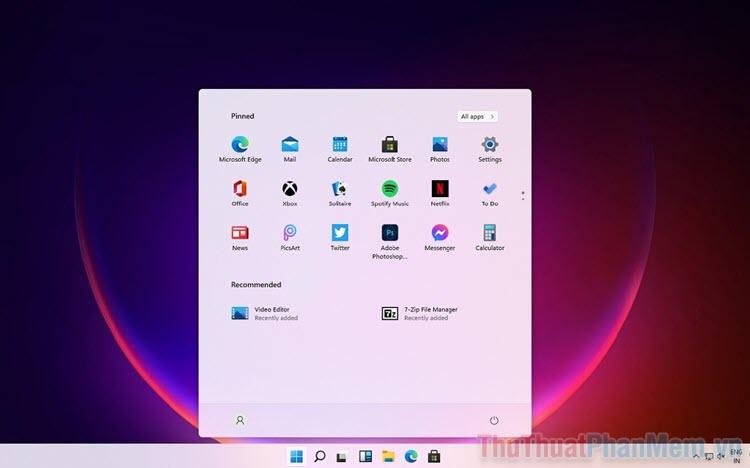Open Spotify Music
Screen dimensions: 750x468
pyautogui.click(x=390, y=193)
